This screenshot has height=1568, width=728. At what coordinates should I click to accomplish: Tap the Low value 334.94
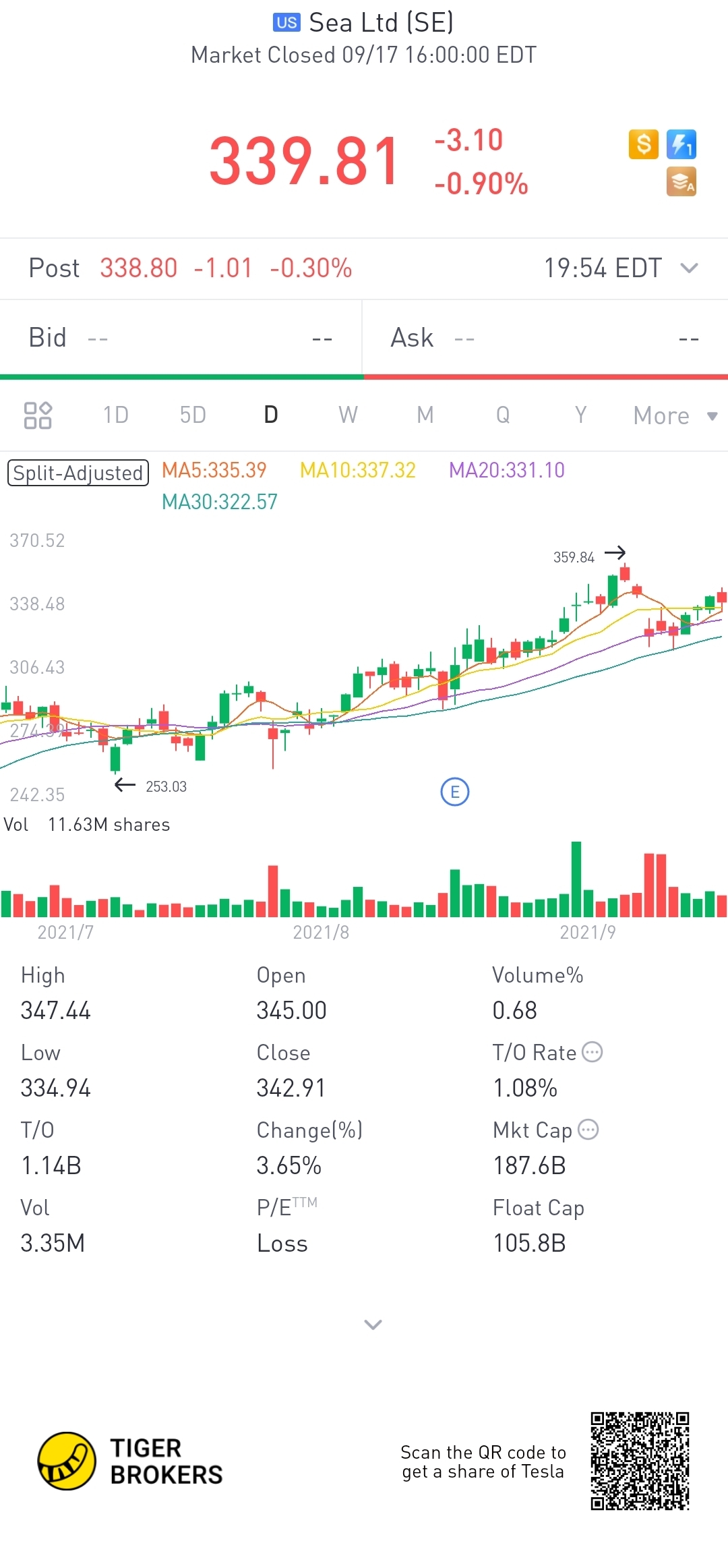(x=56, y=1088)
